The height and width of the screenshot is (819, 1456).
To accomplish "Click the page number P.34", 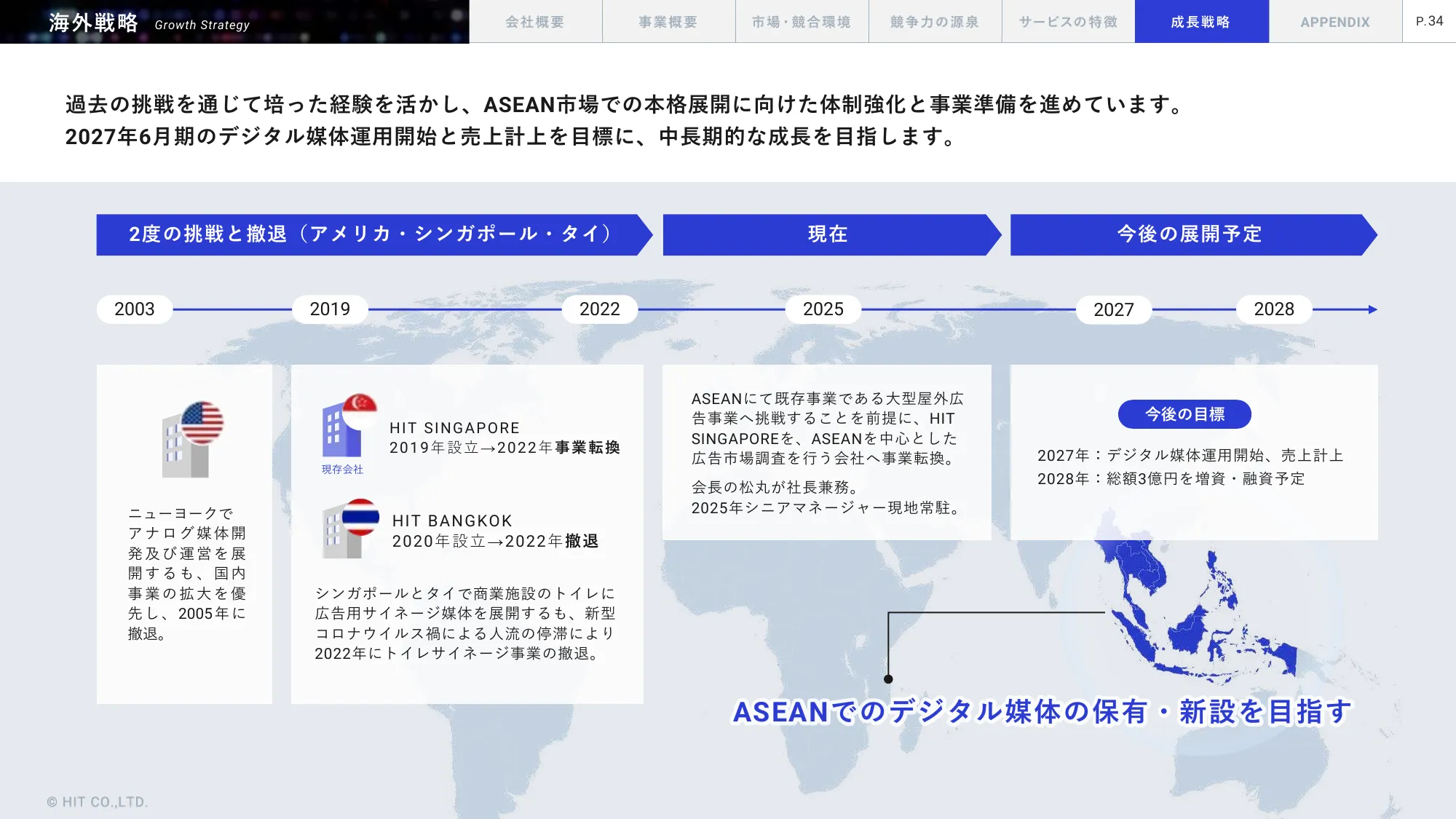I will point(1428,21).
